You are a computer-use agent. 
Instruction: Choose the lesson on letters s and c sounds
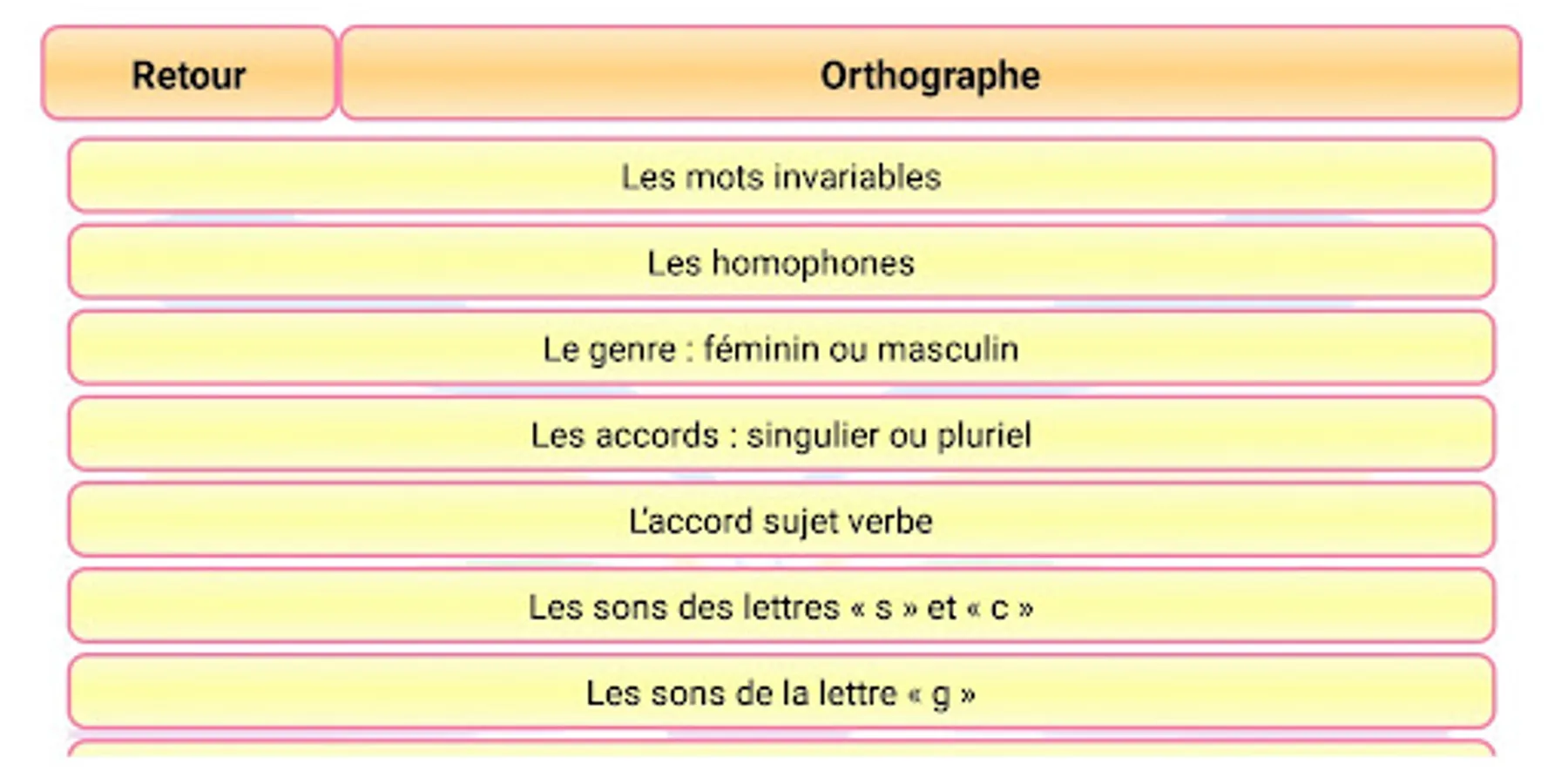pos(781,605)
